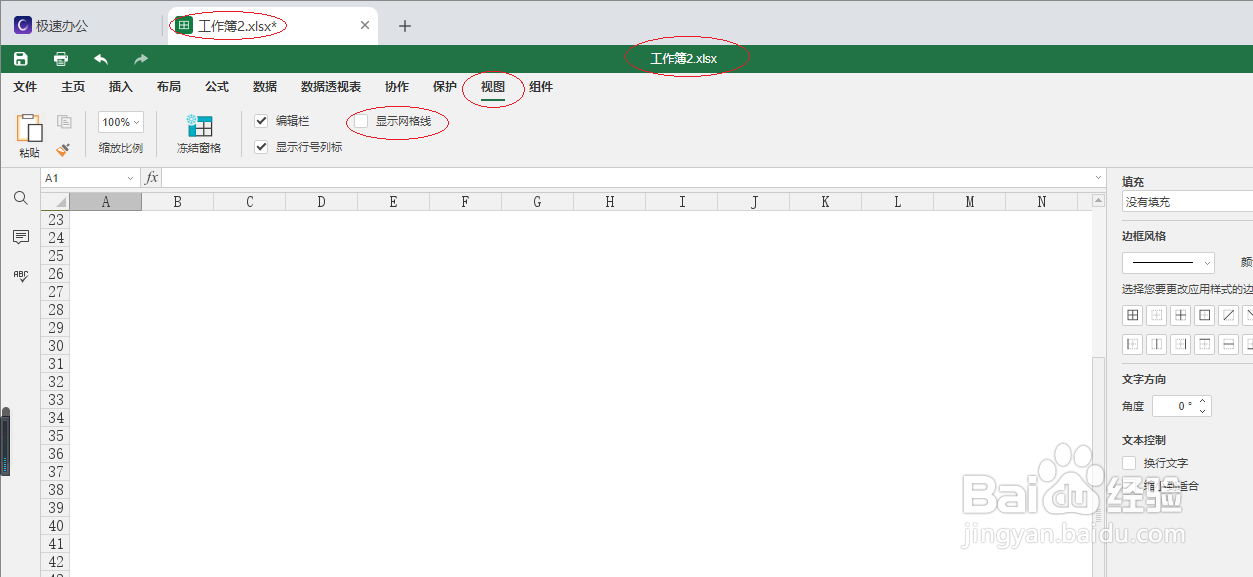
Task: Select the Format Painter brush icon
Action: pos(64,149)
